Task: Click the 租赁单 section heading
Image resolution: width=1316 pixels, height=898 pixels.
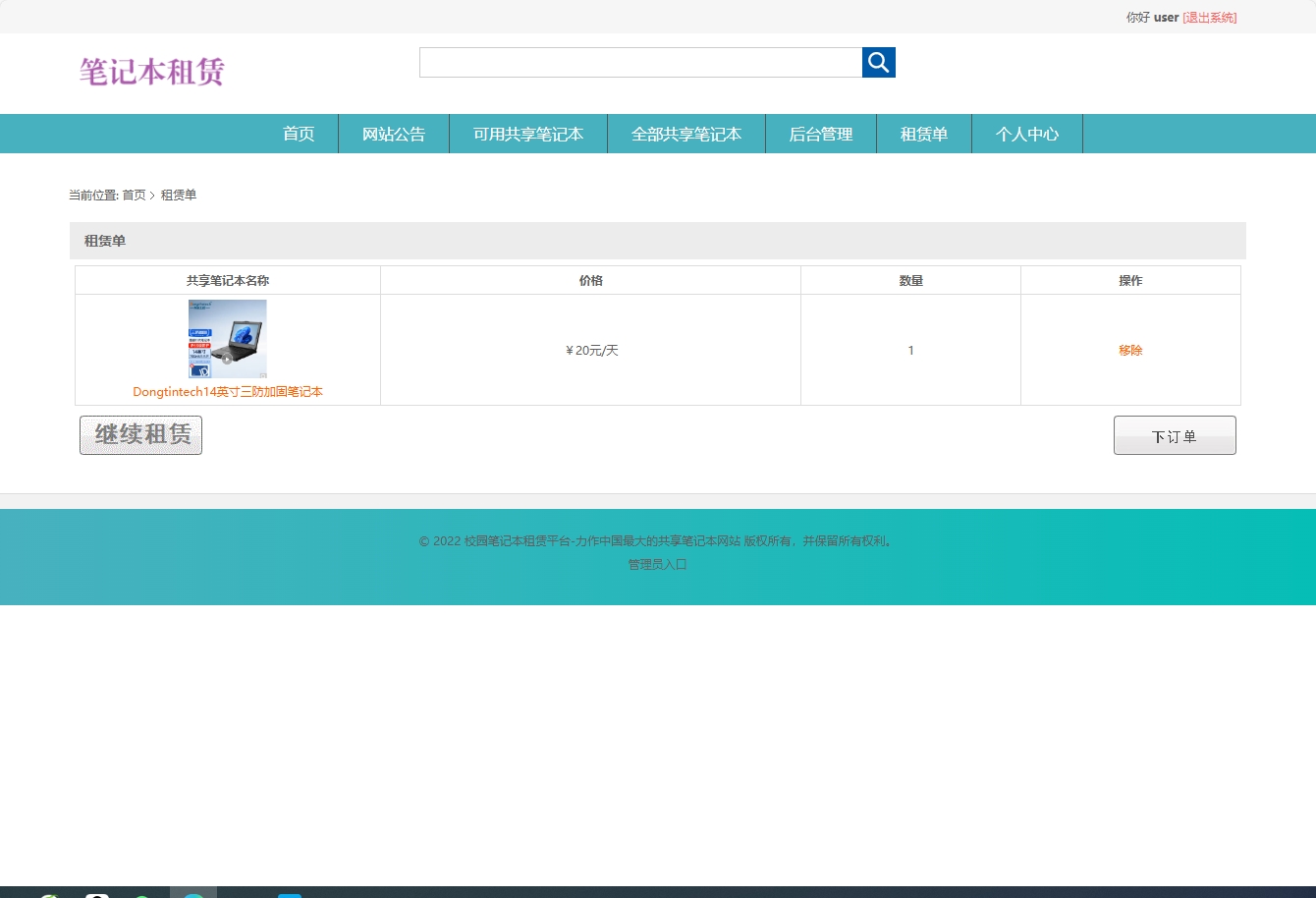Action: point(105,241)
